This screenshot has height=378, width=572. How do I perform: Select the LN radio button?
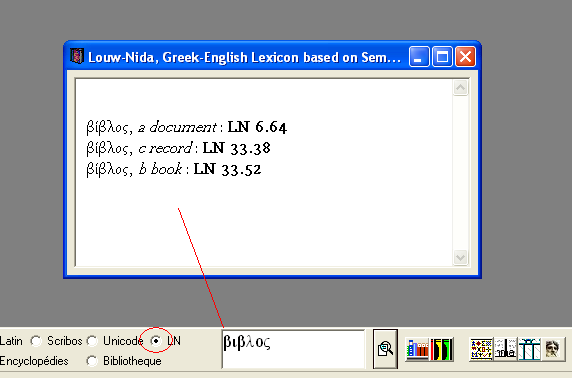[x=156, y=341]
